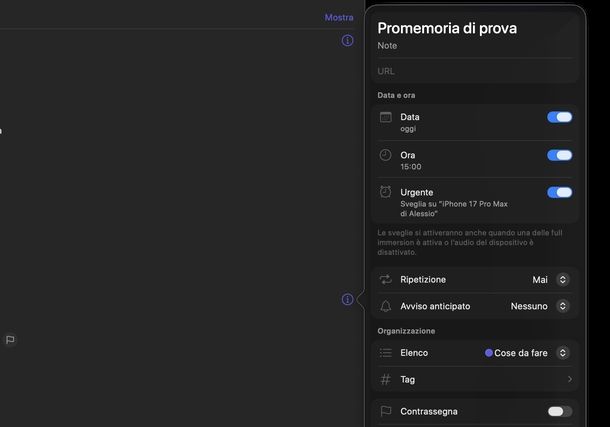Click the flag icon beside Contrassegna
The height and width of the screenshot is (427, 610).
[x=386, y=411]
